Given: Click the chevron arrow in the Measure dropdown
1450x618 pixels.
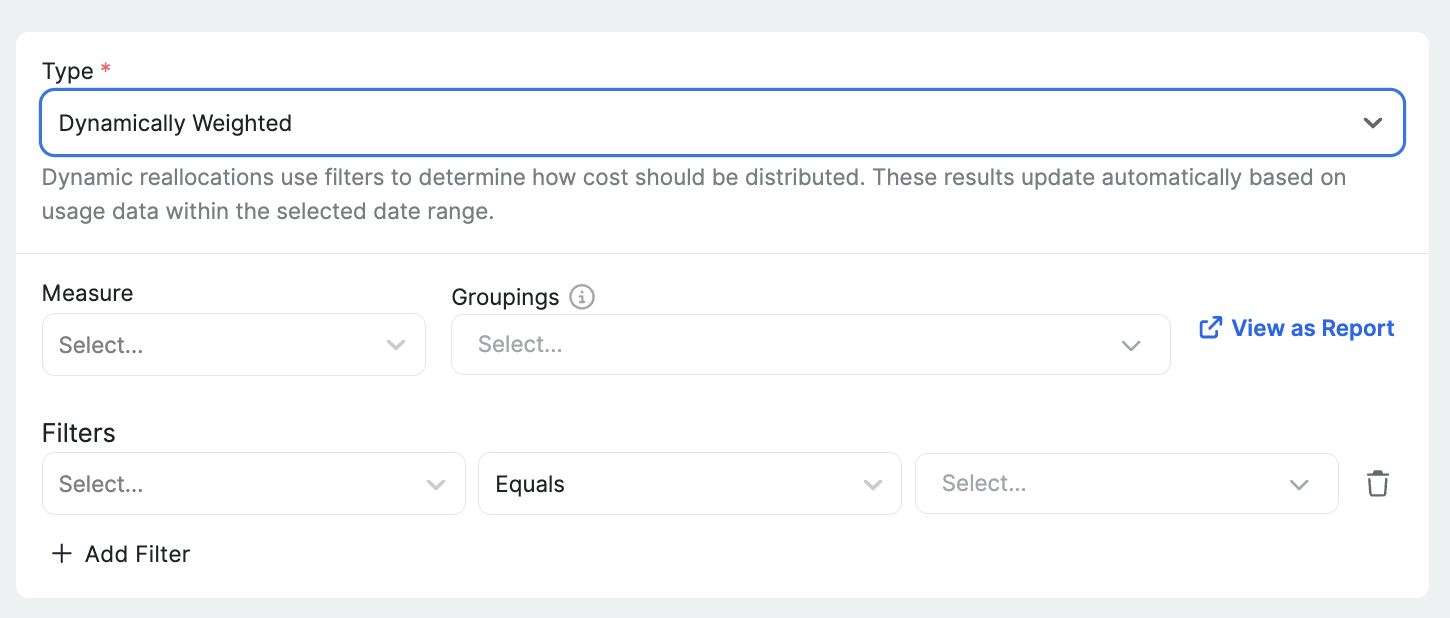Looking at the screenshot, I should (x=396, y=345).
